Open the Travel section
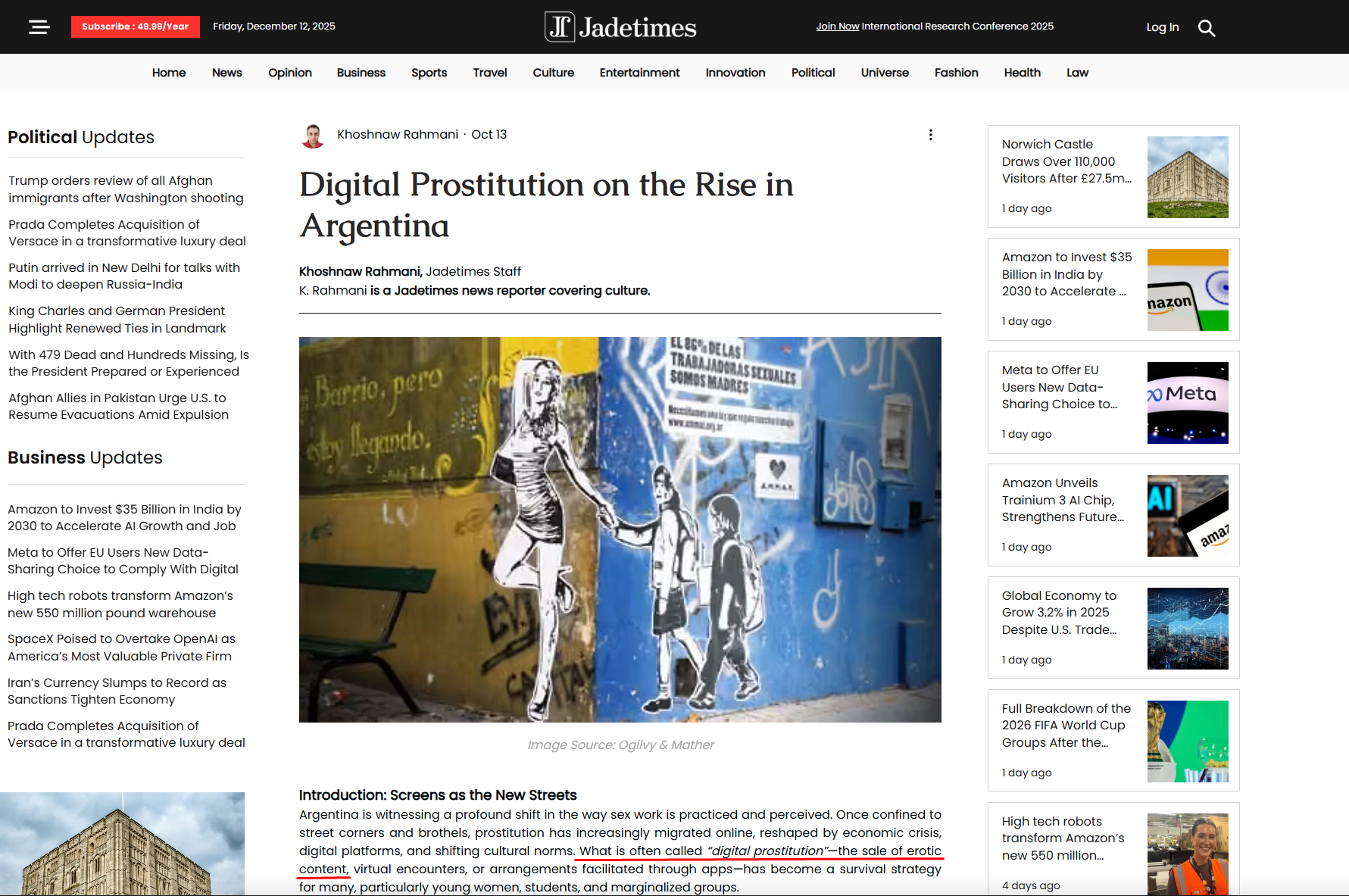This screenshot has width=1349, height=896. [490, 73]
